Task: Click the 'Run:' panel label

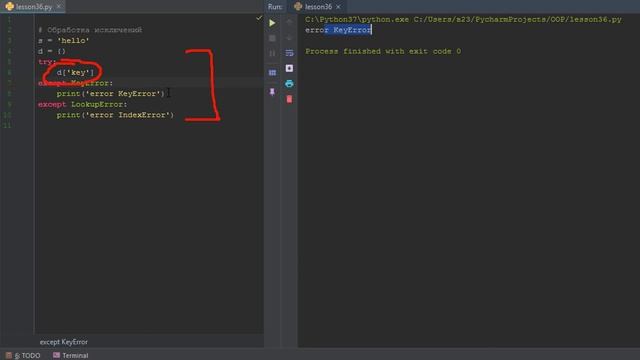Action: pos(275,7)
